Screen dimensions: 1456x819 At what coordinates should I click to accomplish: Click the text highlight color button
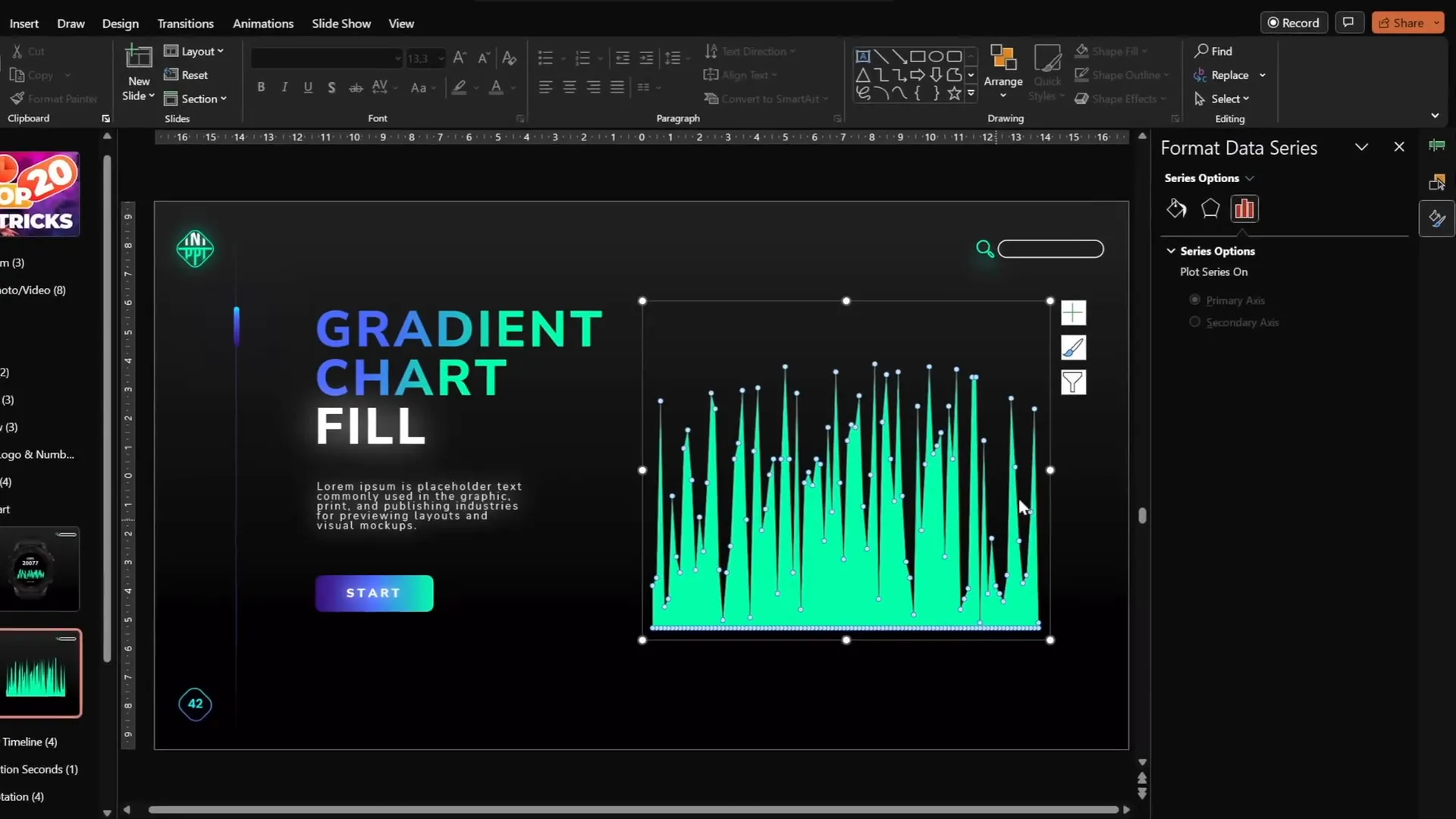coord(459,87)
